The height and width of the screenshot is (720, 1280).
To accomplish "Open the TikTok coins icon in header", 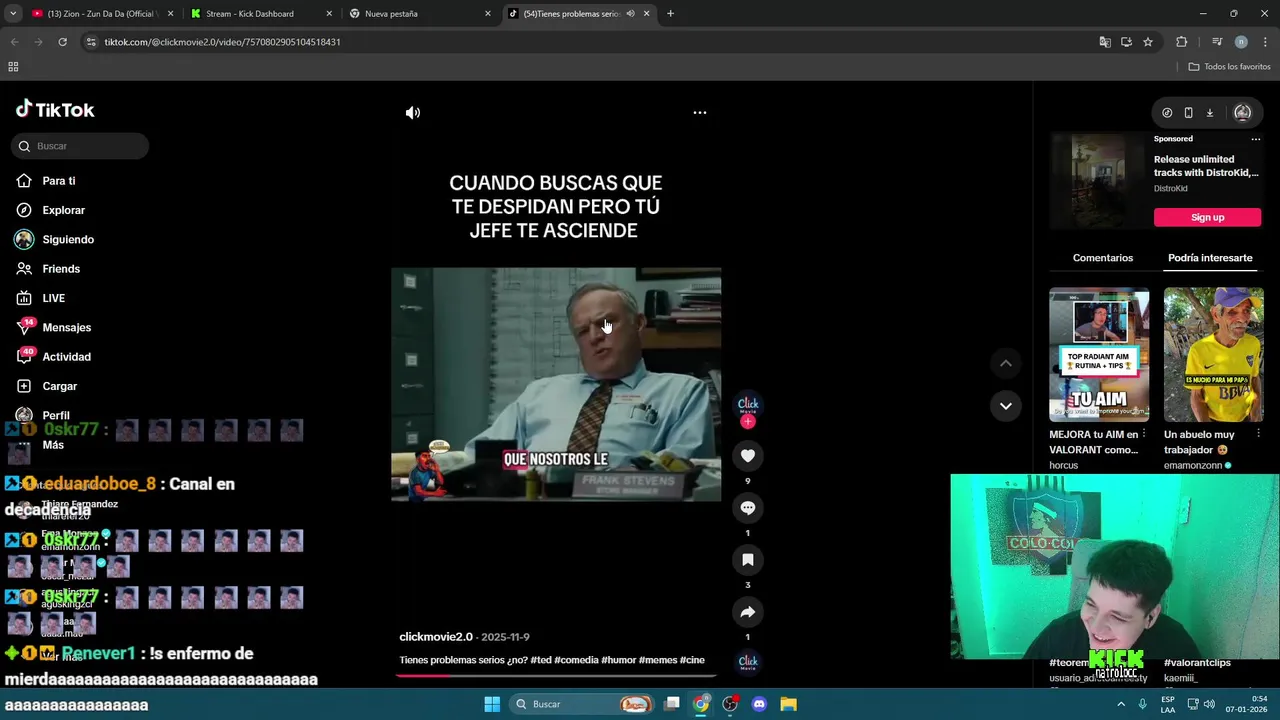I will [1167, 113].
